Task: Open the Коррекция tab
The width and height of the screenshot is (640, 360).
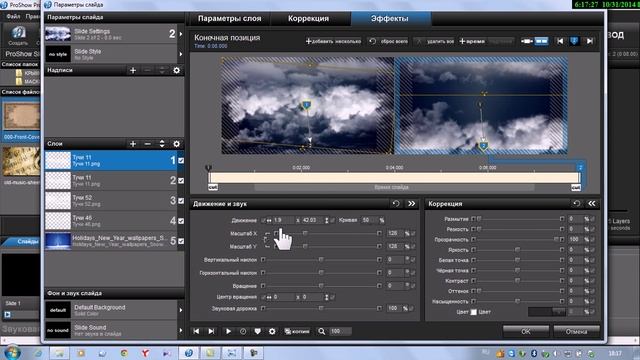Action: tap(308, 18)
